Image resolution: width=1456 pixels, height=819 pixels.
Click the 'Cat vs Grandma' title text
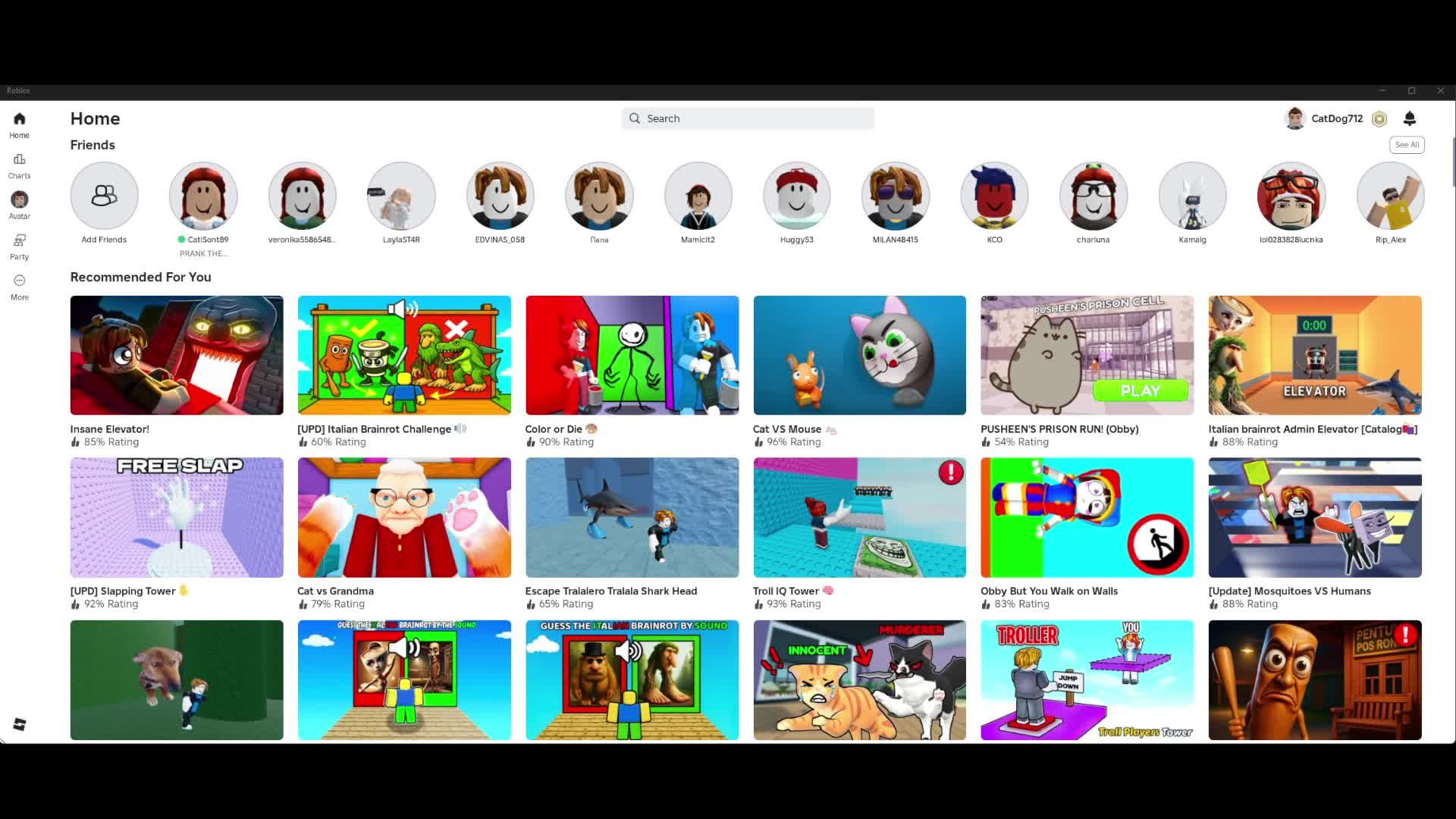coord(335,591)
